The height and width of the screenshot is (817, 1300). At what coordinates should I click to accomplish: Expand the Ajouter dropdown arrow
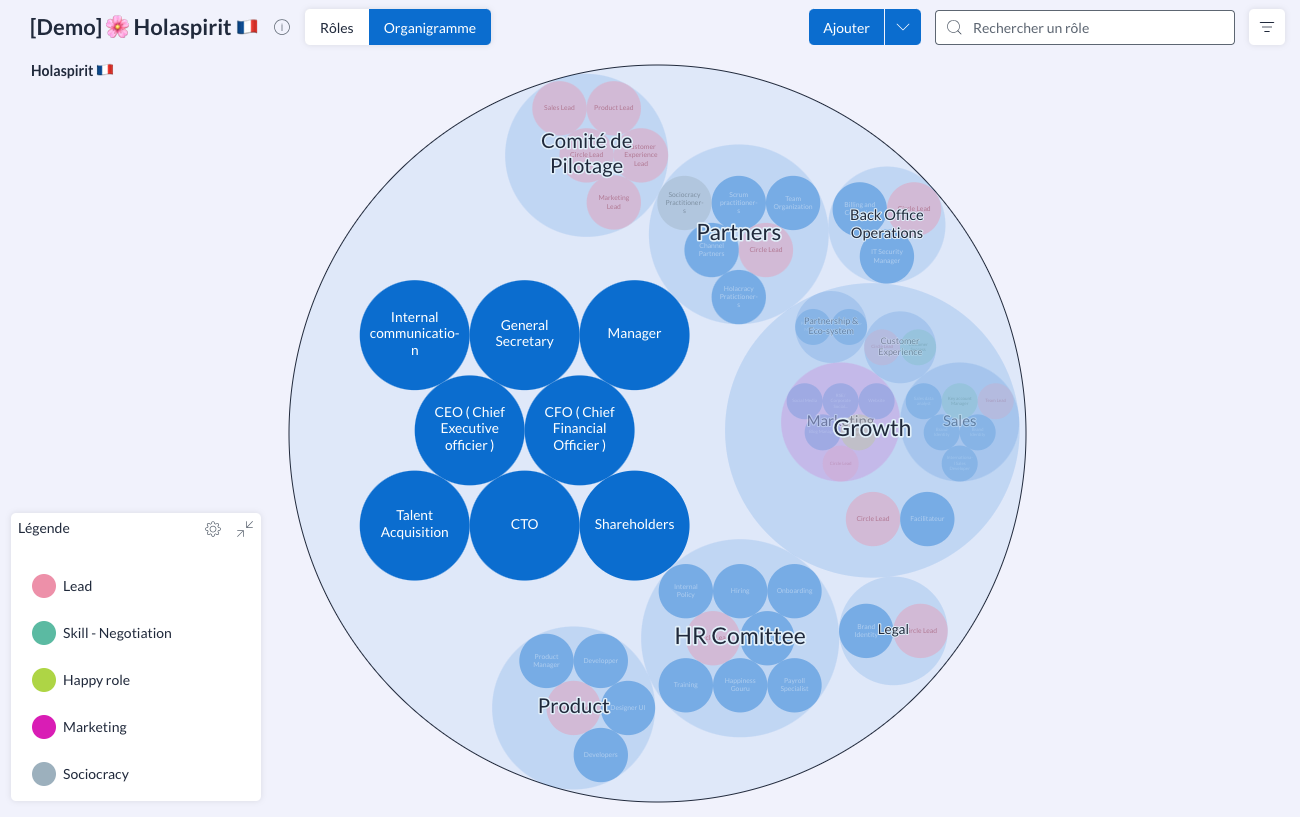click(x=903, y=27)
